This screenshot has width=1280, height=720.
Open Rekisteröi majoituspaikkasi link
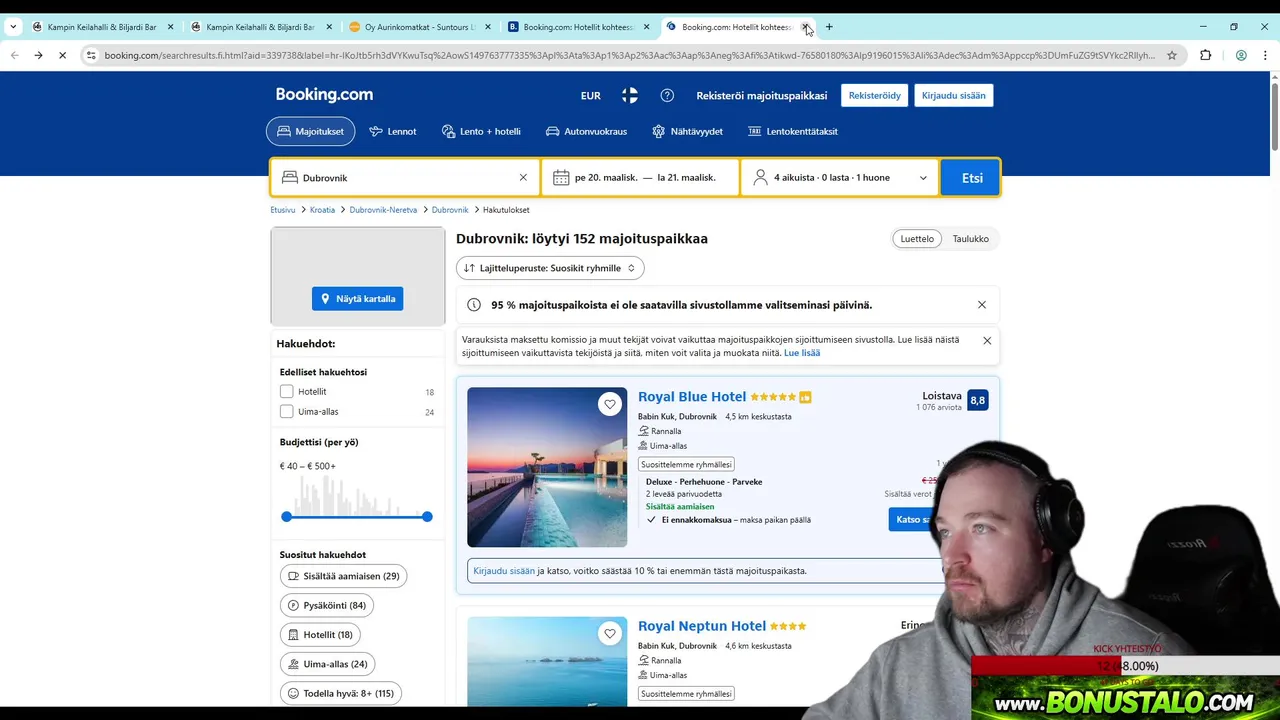(762, 96)
